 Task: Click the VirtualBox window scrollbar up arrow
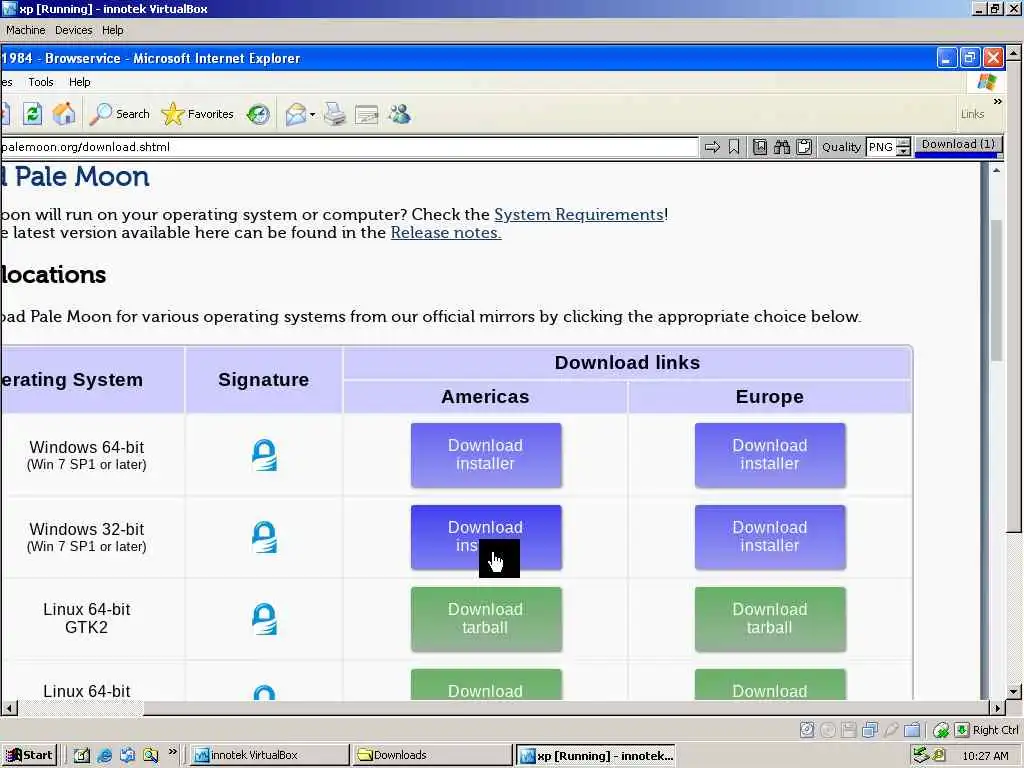point(1013,52)
